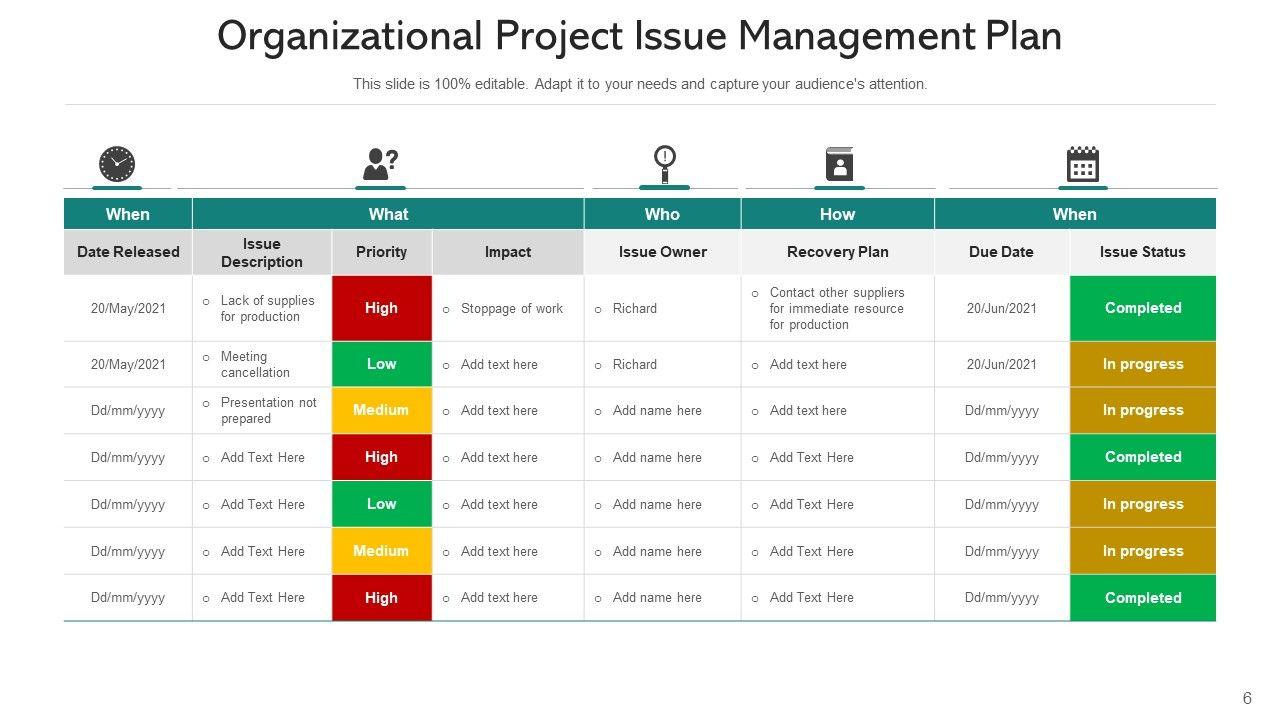
Task: Click the Issue Status column header
Action: [x=1143, y=252]
